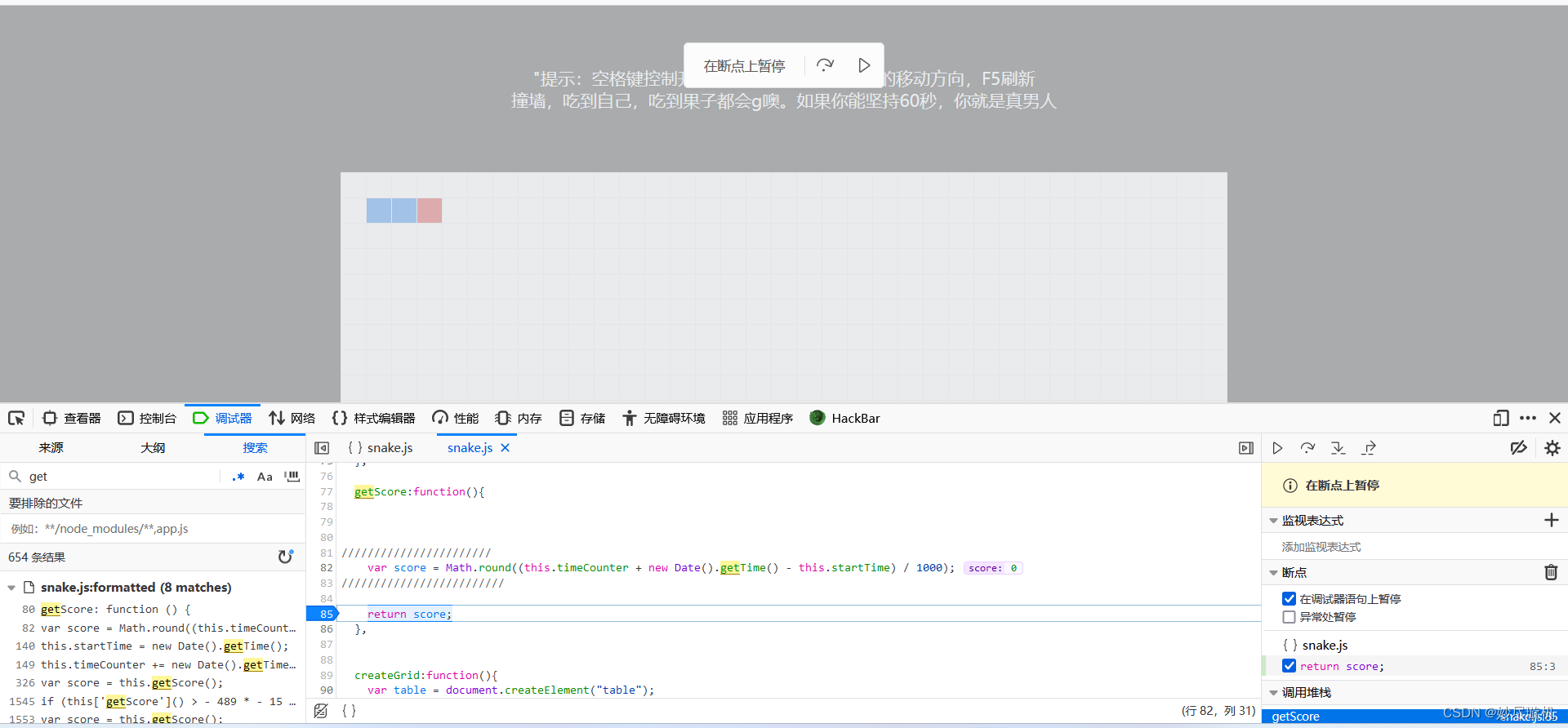Click the step over button in debugger

pos(1307,448)
